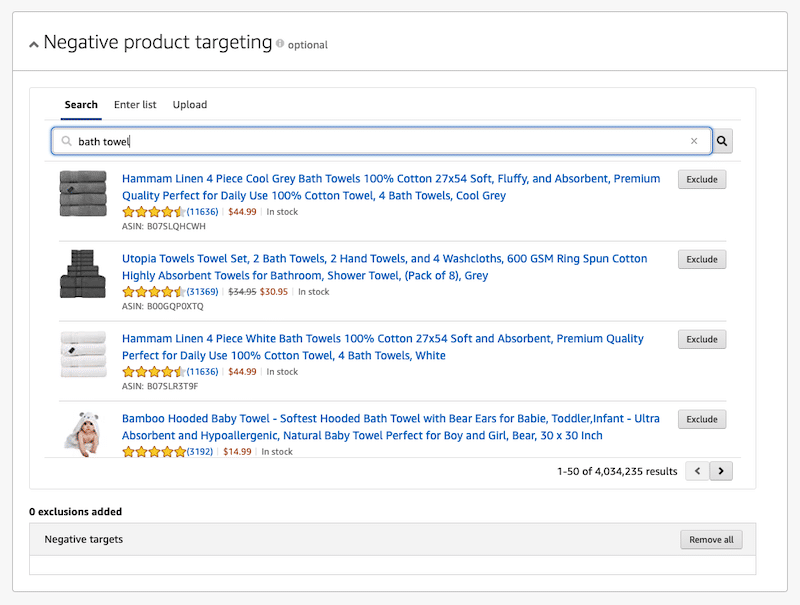Go to next results page arrow
This screenshot has height=605, width=800.
(721, 471)
